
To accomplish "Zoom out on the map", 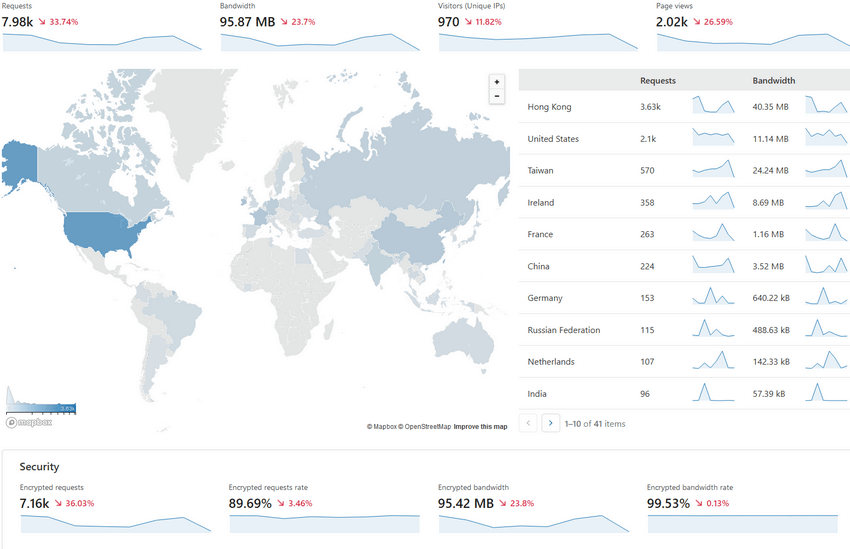I will click(x=497, y=97).
